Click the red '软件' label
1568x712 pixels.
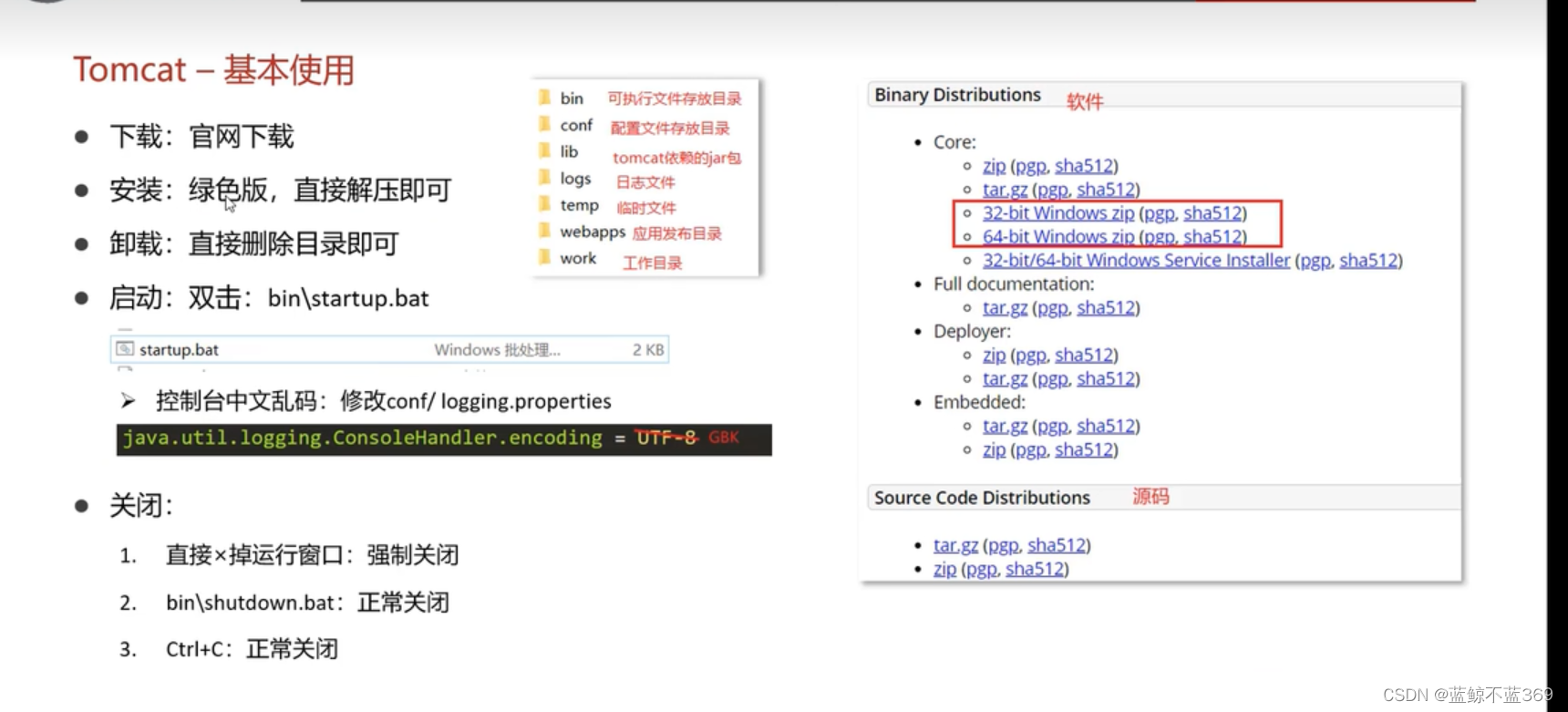1085,102
